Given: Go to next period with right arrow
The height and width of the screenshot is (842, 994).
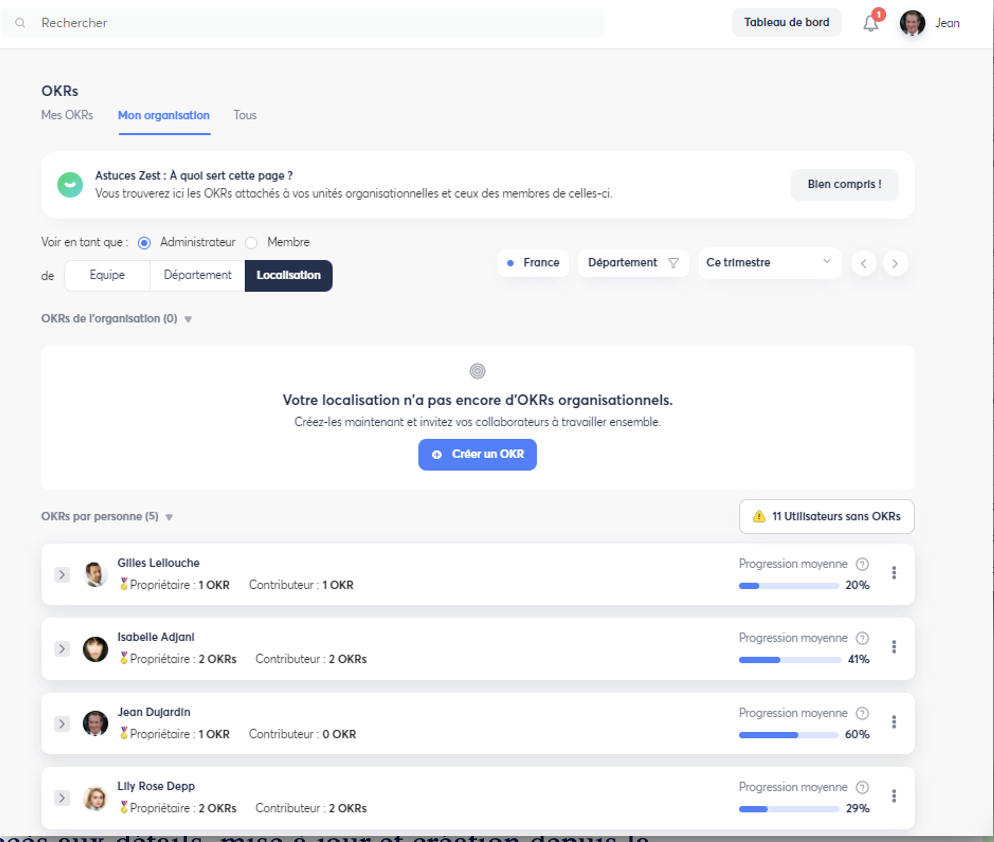Looking at the screenshot, I should 895,263.
